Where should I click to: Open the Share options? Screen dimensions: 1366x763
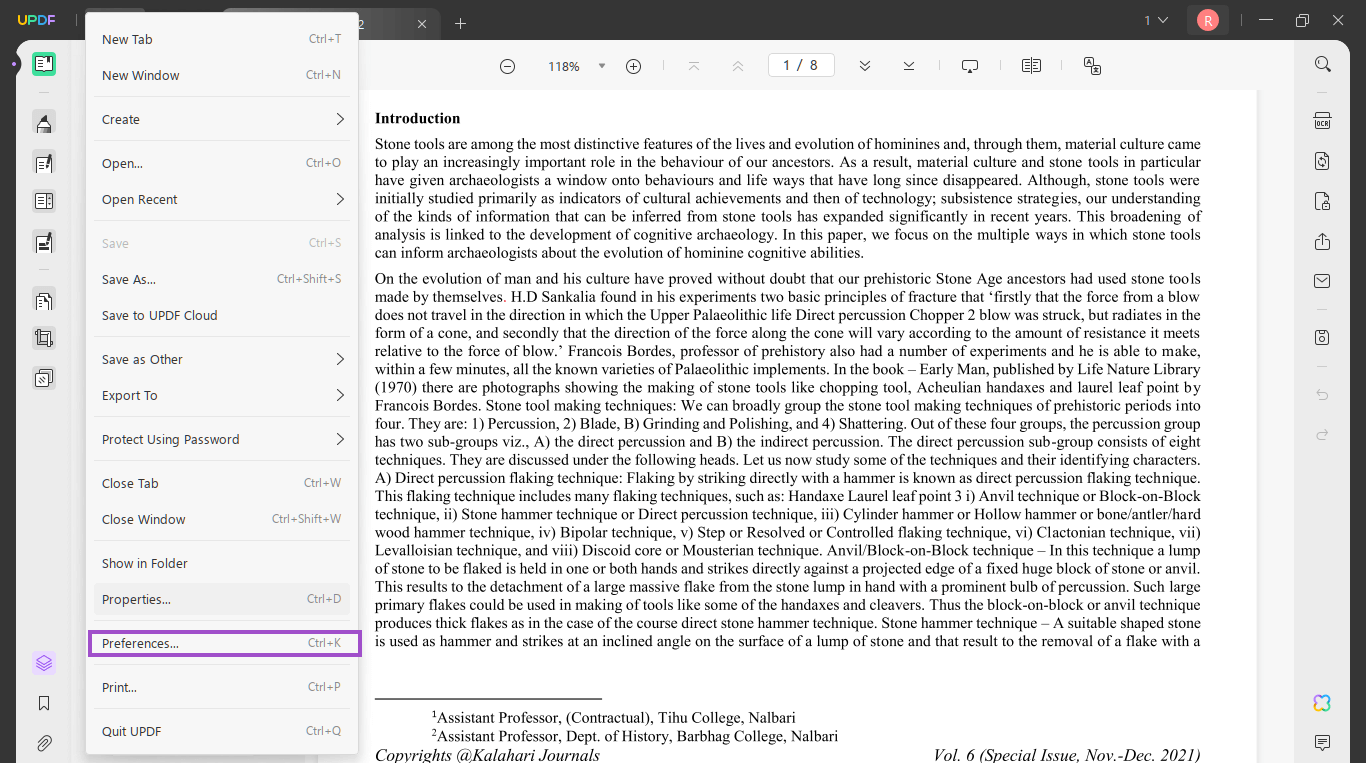pos(1321,241)
